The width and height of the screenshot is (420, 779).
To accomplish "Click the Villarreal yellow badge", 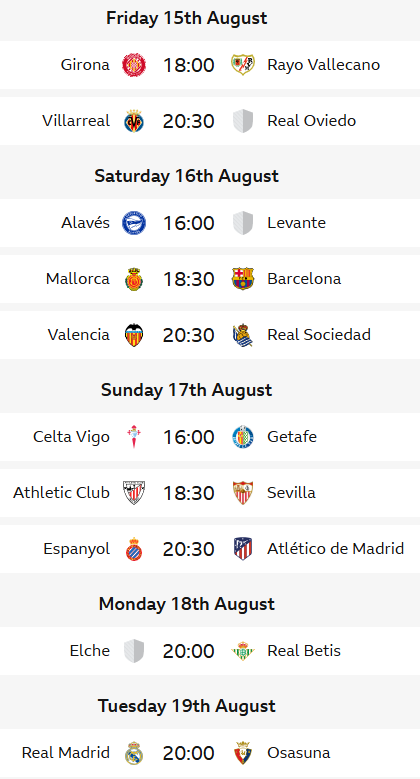I will coord(134,121).
